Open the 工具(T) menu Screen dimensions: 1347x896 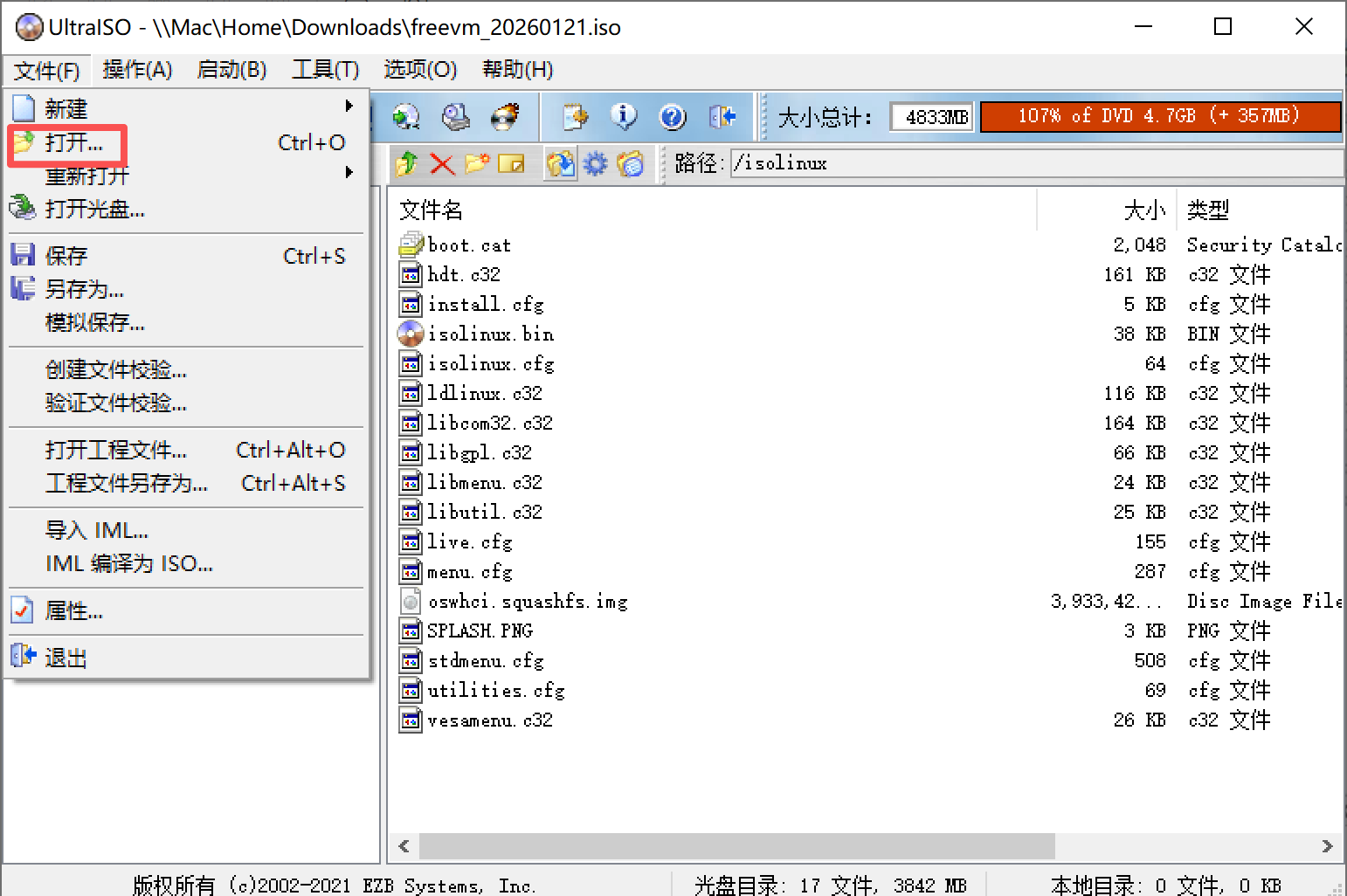click(325, 70)
